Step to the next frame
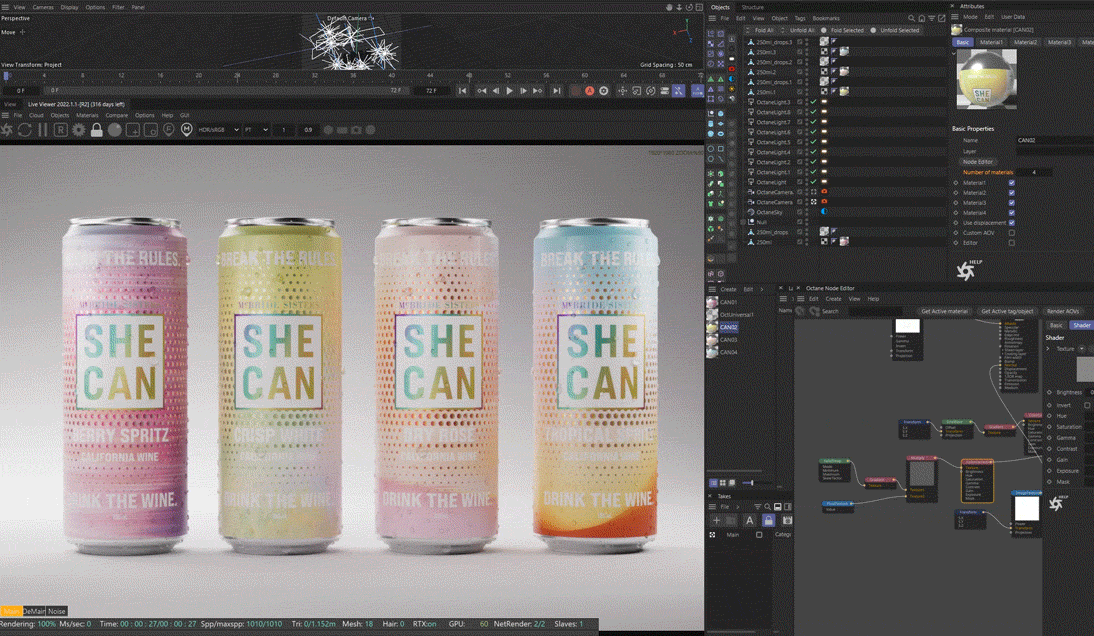 tap(523, 91)
